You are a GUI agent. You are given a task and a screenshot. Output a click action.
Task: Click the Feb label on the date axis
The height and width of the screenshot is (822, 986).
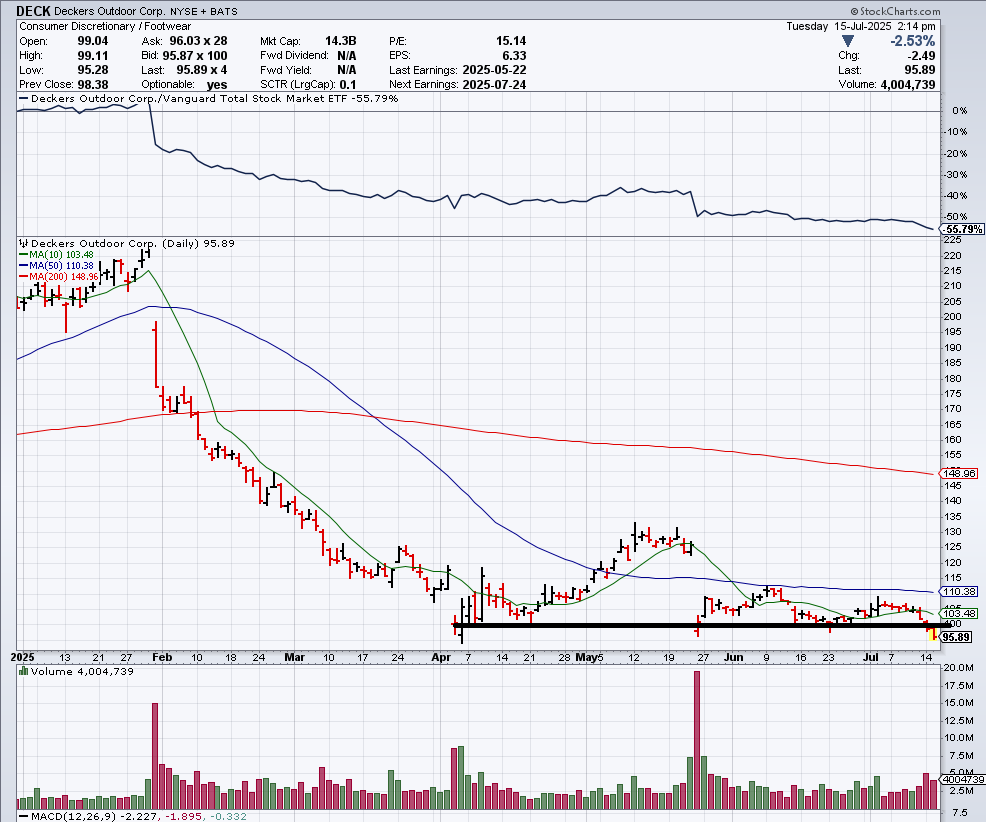(x=162, y=657)
